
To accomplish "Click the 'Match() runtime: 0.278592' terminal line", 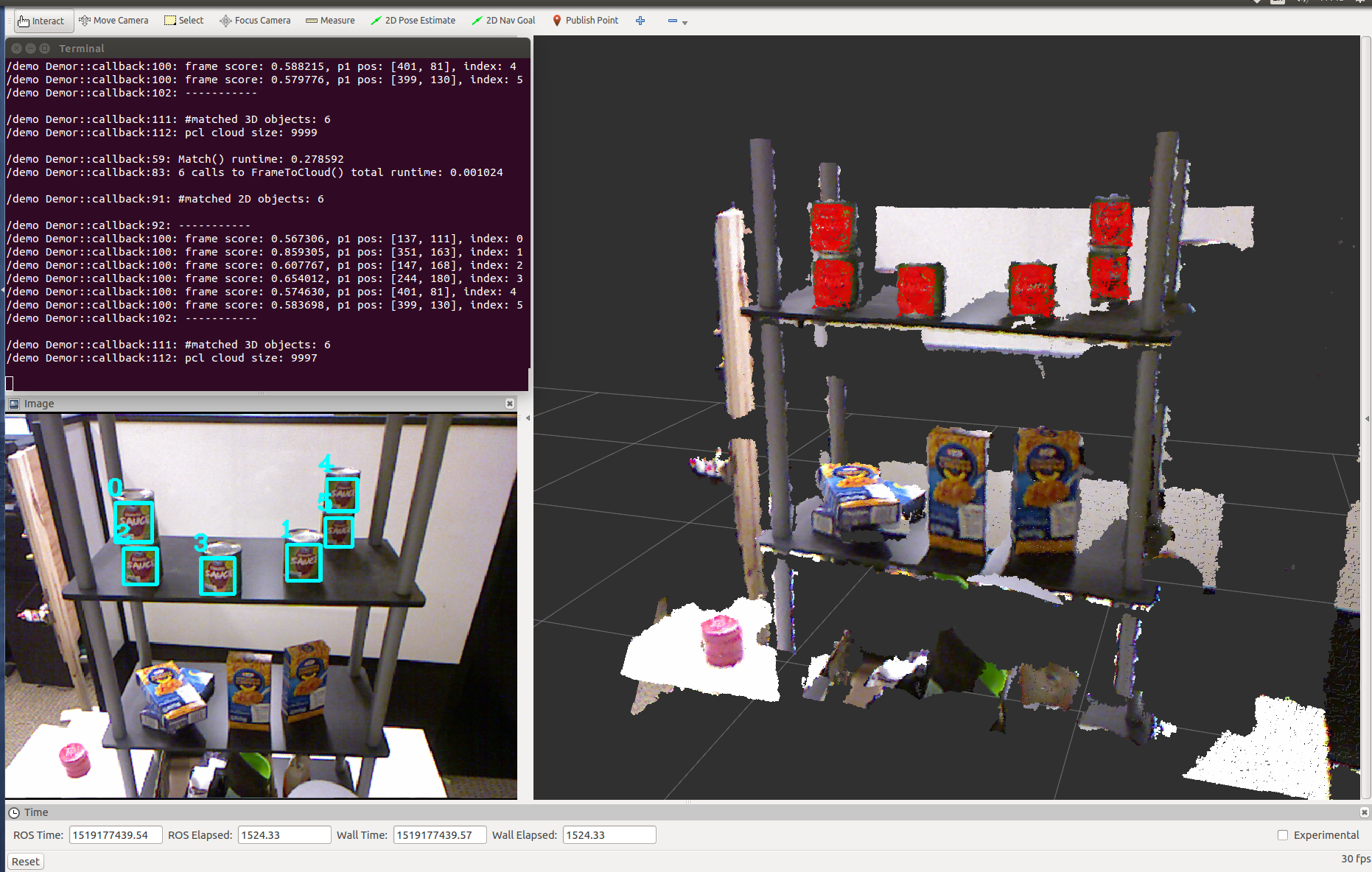I will point(175,159).
